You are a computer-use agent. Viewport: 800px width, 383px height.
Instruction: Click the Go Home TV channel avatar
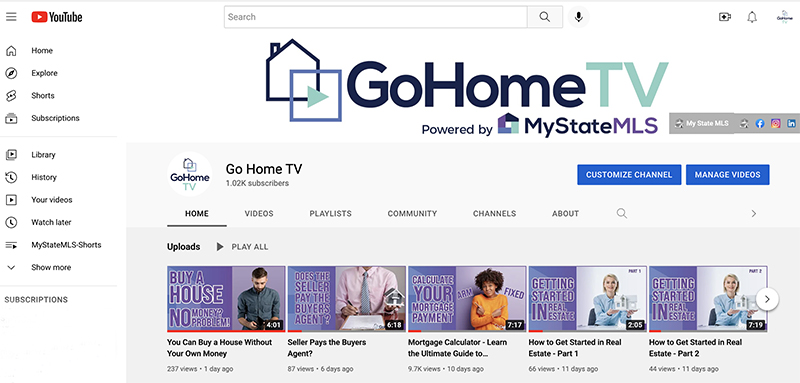(x=190, y=174)
